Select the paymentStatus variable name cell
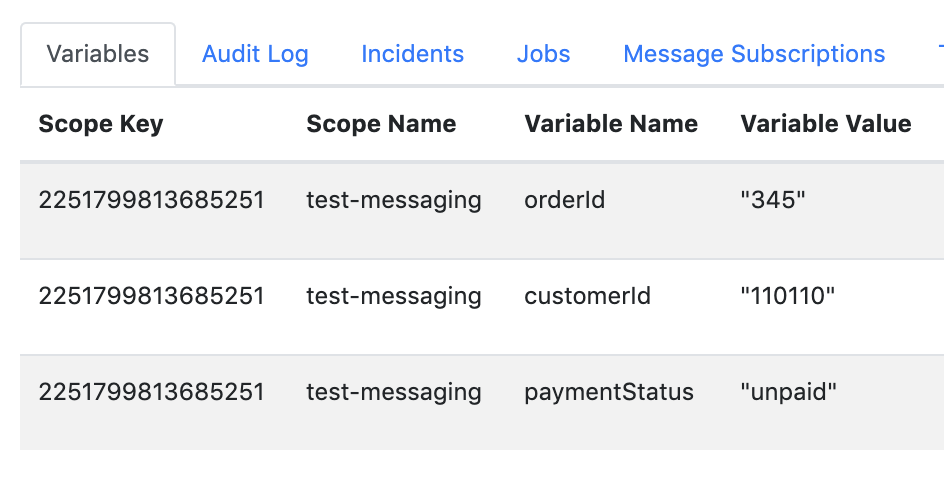This screenshot has height=502, width=944. [x=609, y=392]
